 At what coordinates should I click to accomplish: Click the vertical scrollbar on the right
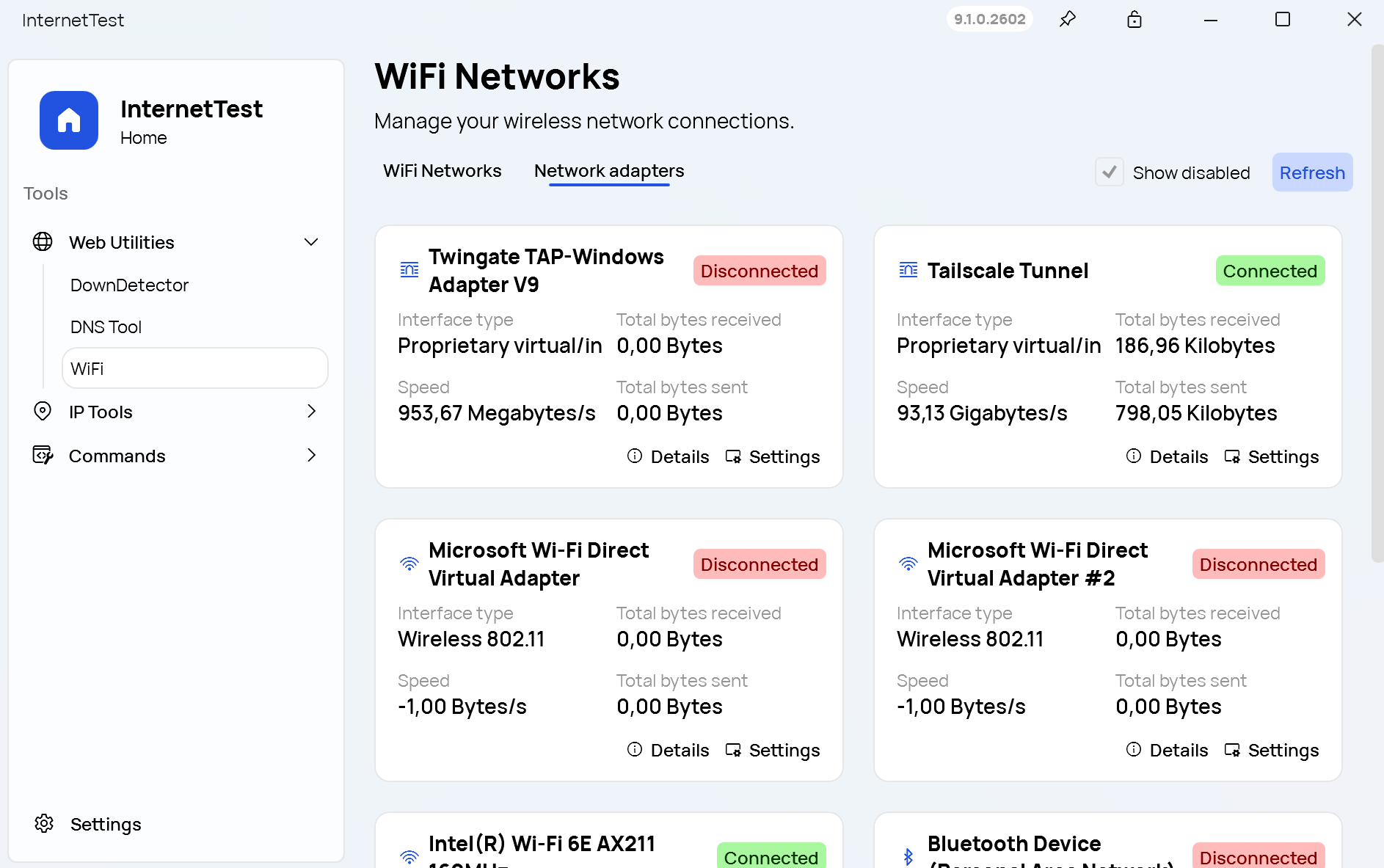pos(1377,301)
